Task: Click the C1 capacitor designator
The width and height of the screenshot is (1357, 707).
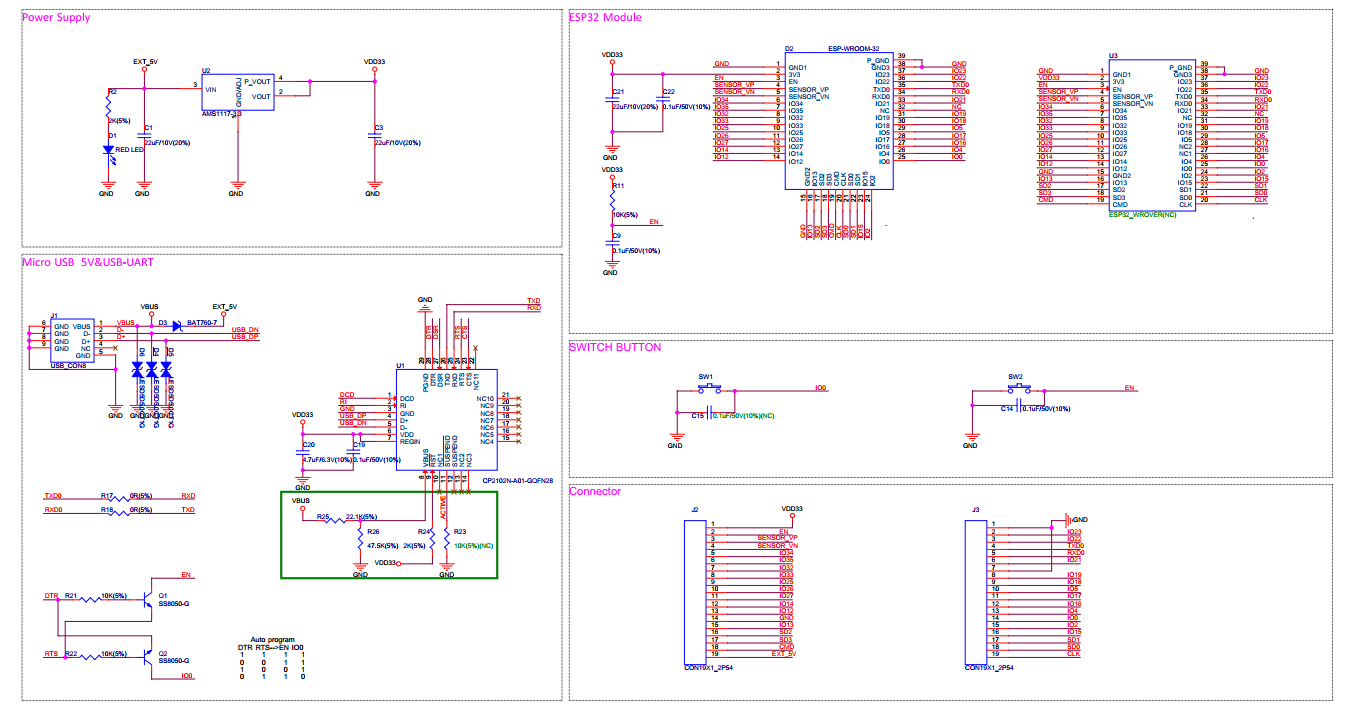Action: tap(149, 128)
